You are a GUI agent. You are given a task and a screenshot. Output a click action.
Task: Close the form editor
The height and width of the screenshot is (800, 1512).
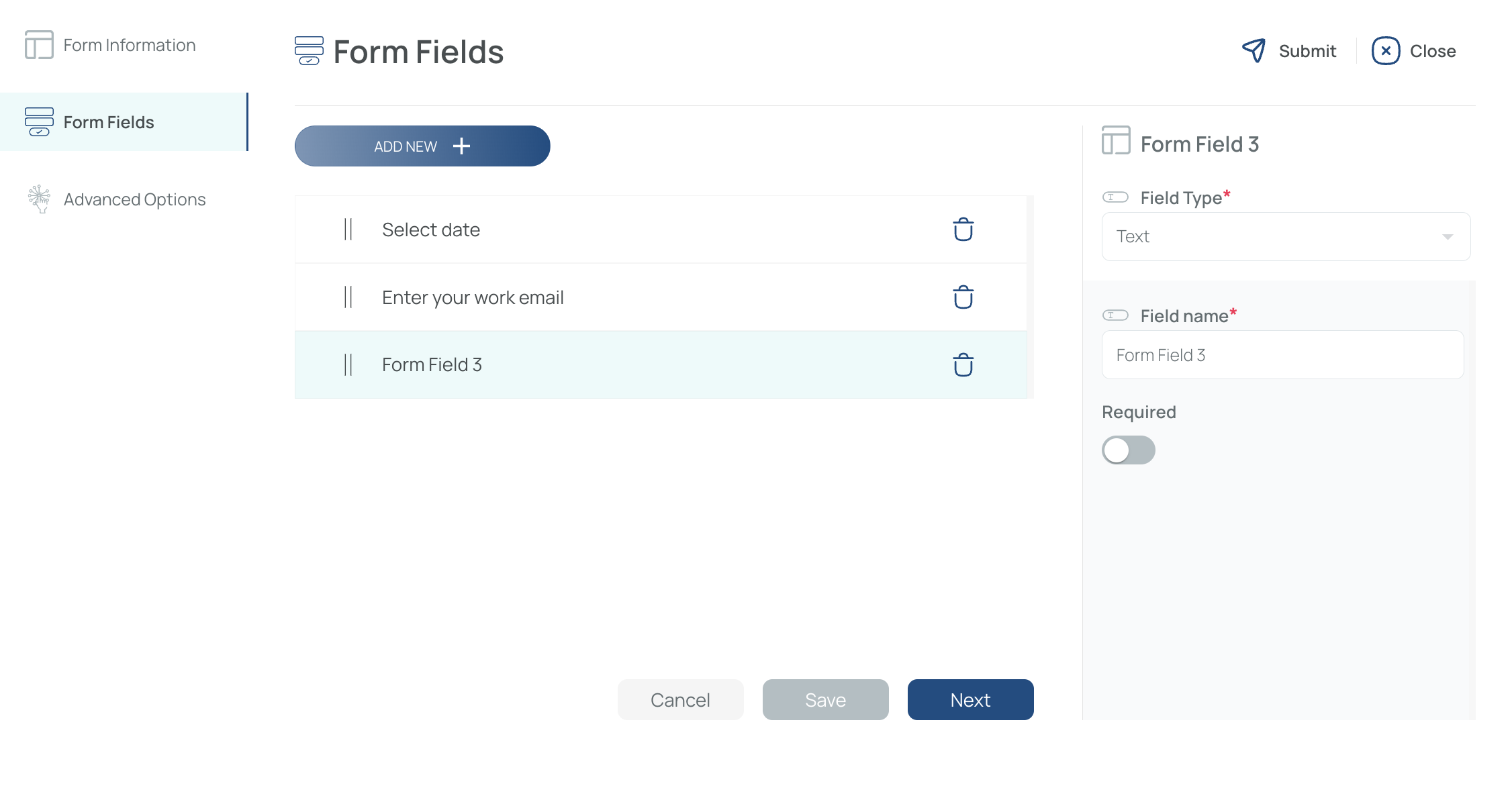click(1413, 50)
